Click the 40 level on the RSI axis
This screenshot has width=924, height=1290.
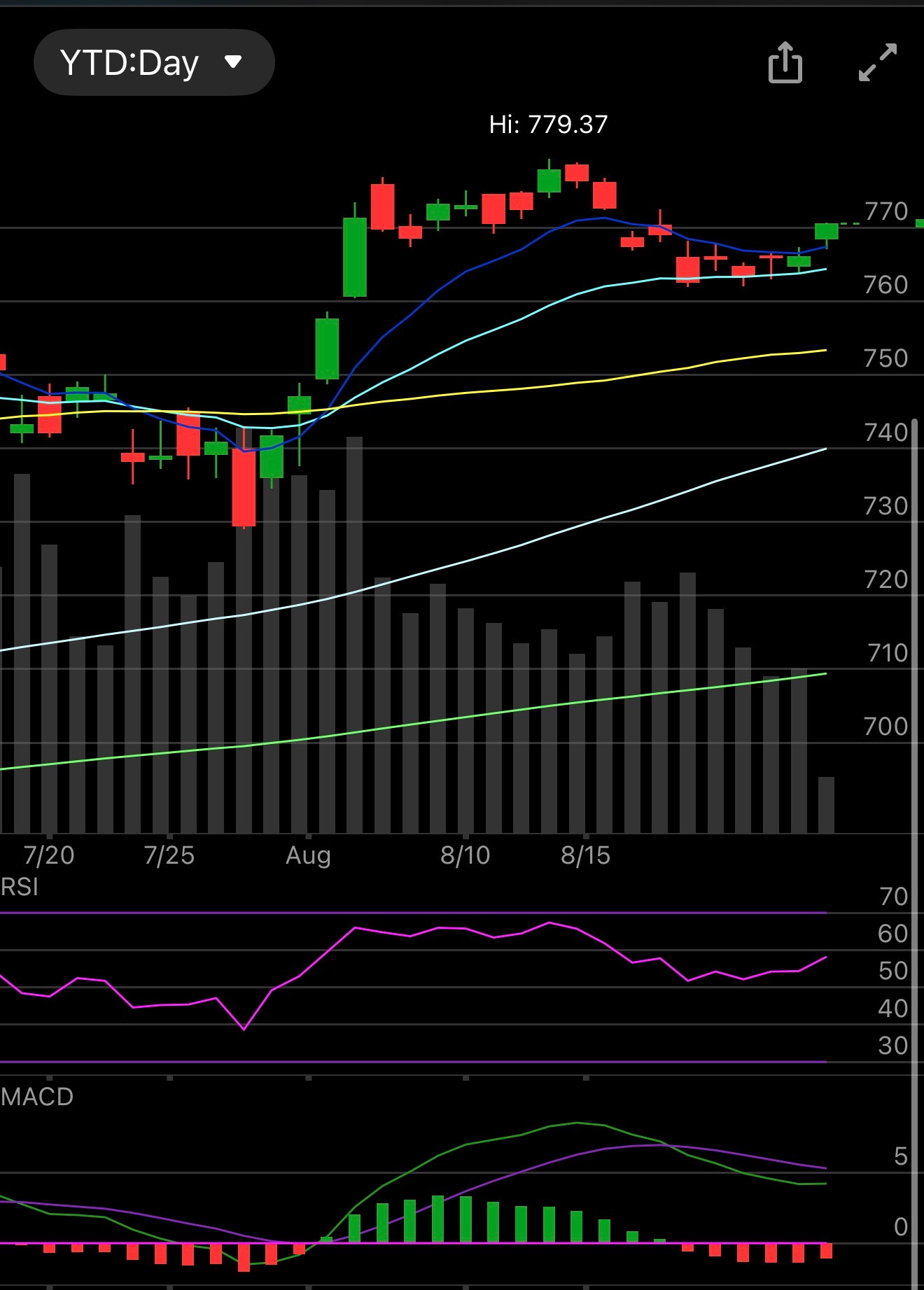(893, 1009)
